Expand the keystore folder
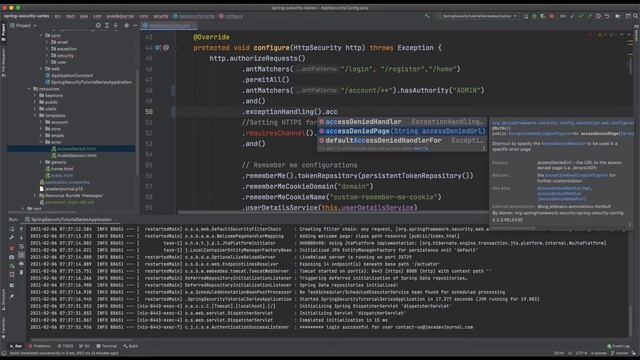 click(x=35, y=96)
